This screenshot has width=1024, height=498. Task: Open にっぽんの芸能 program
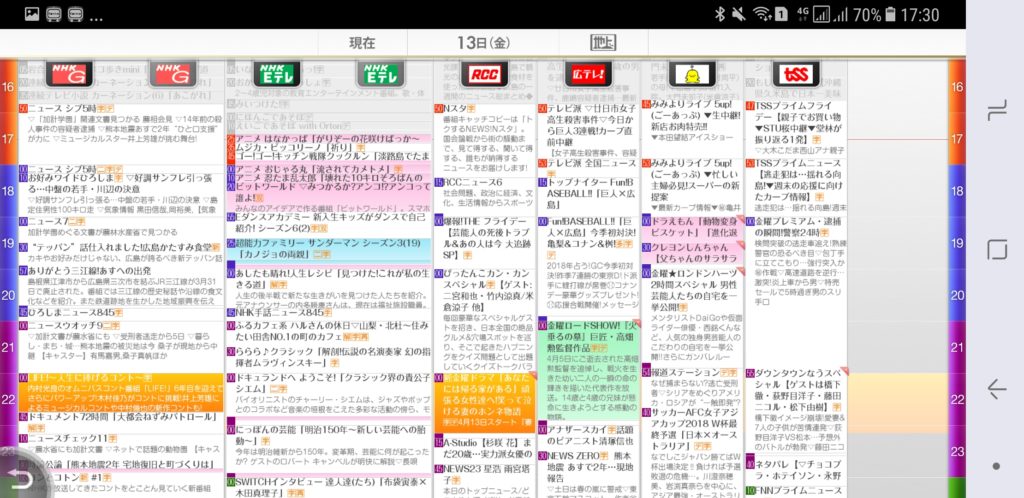[328, 447]
